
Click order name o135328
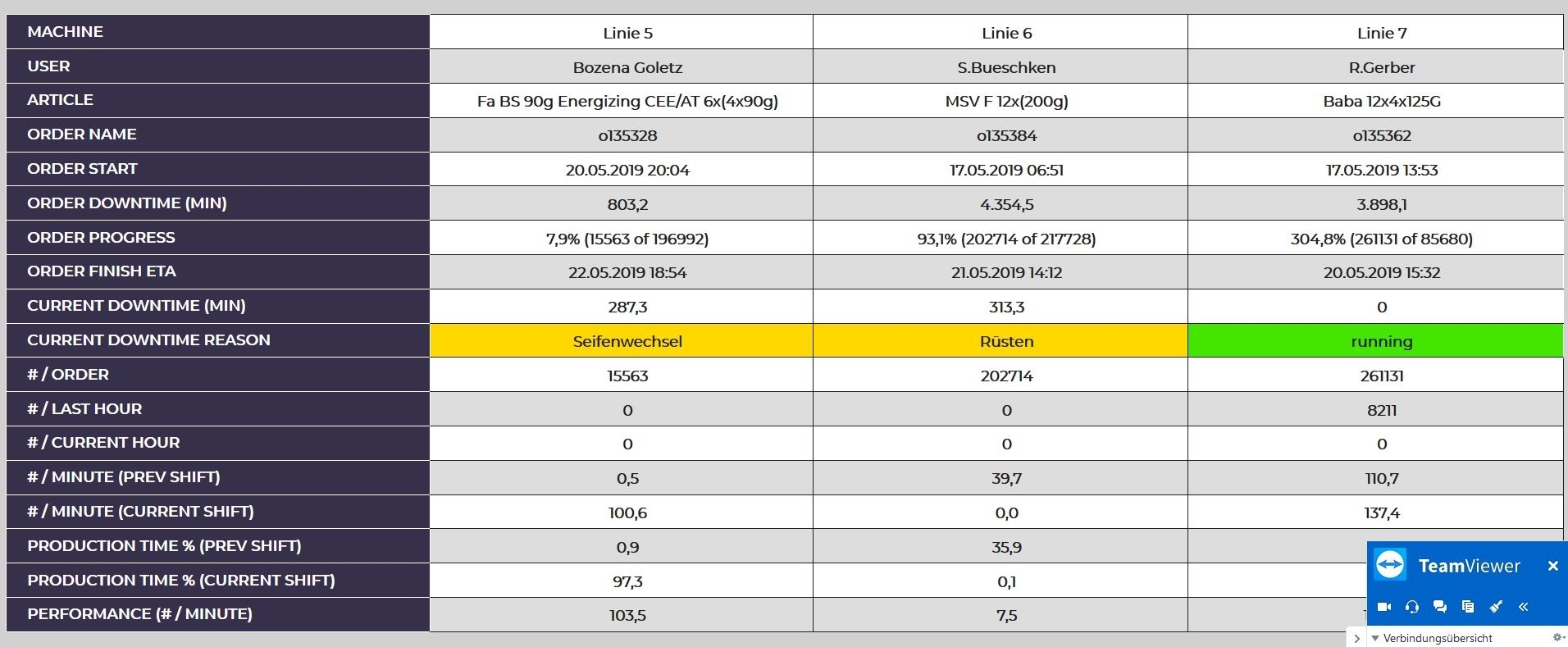[627, 135]
